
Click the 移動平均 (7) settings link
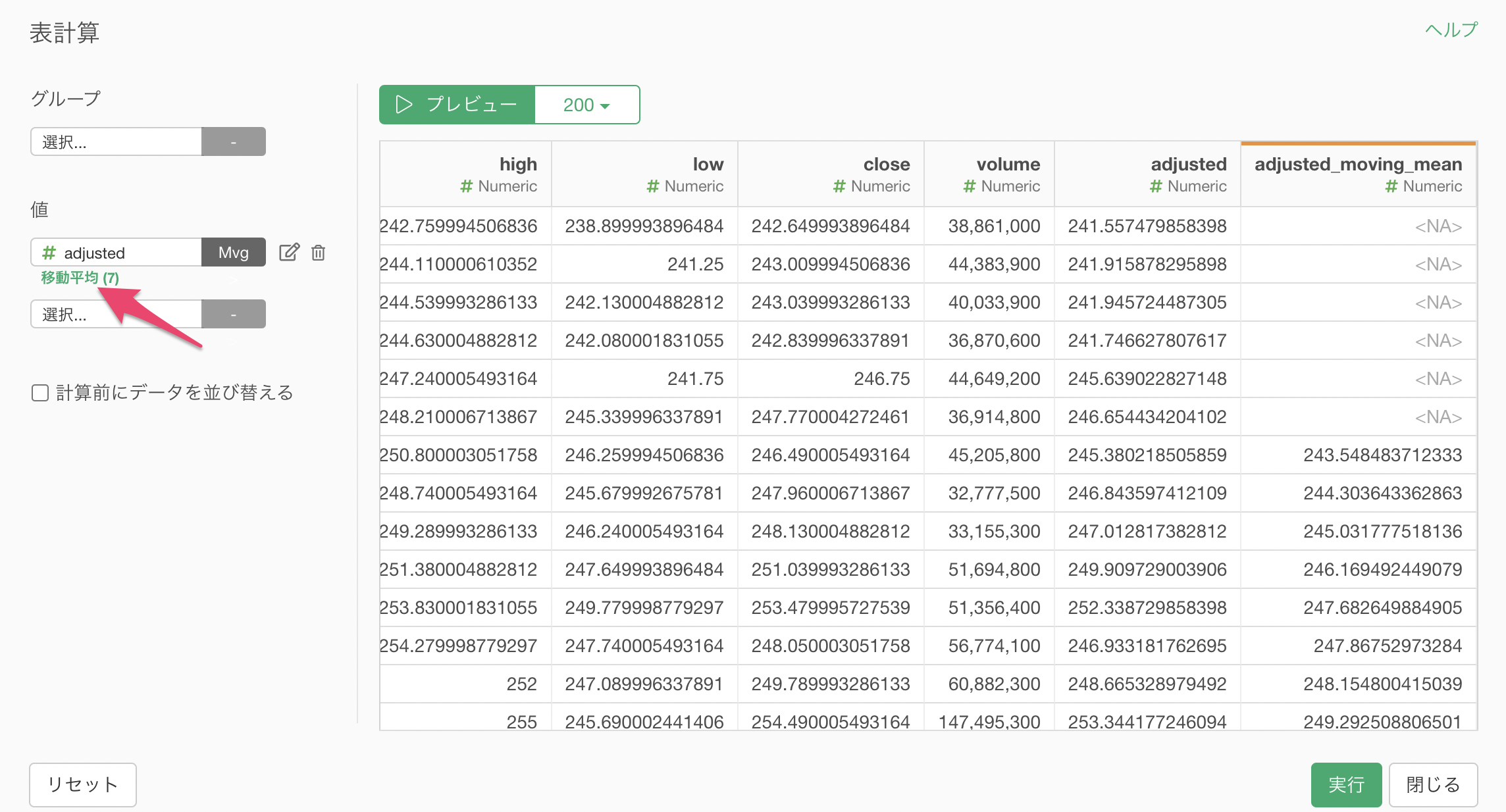(80, 278)
